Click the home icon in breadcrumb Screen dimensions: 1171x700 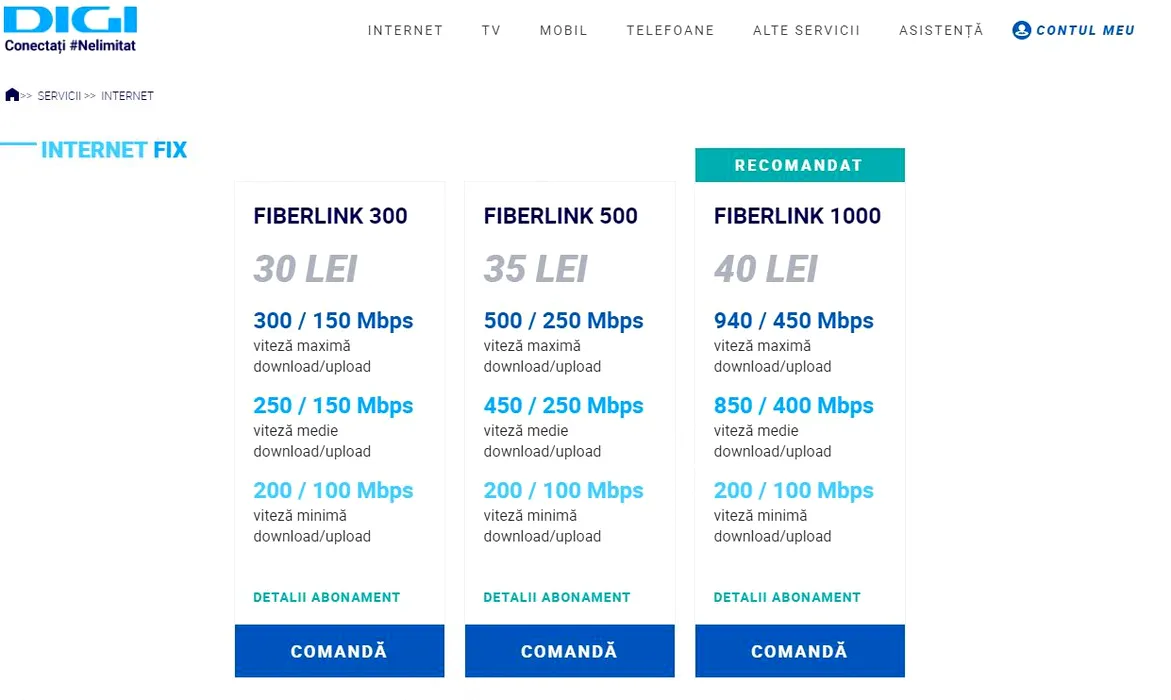click(x=12, y=95)
